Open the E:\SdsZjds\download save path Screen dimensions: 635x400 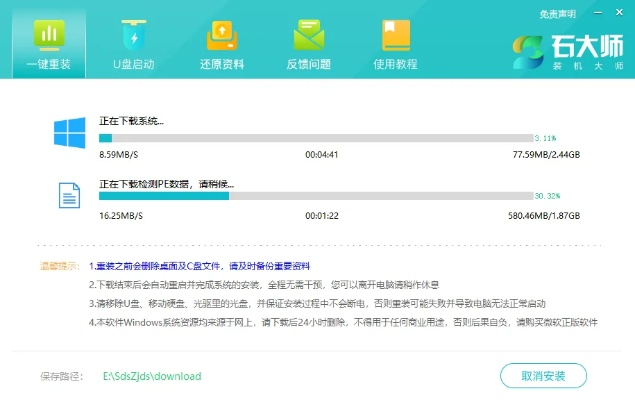tap(152, 376)
